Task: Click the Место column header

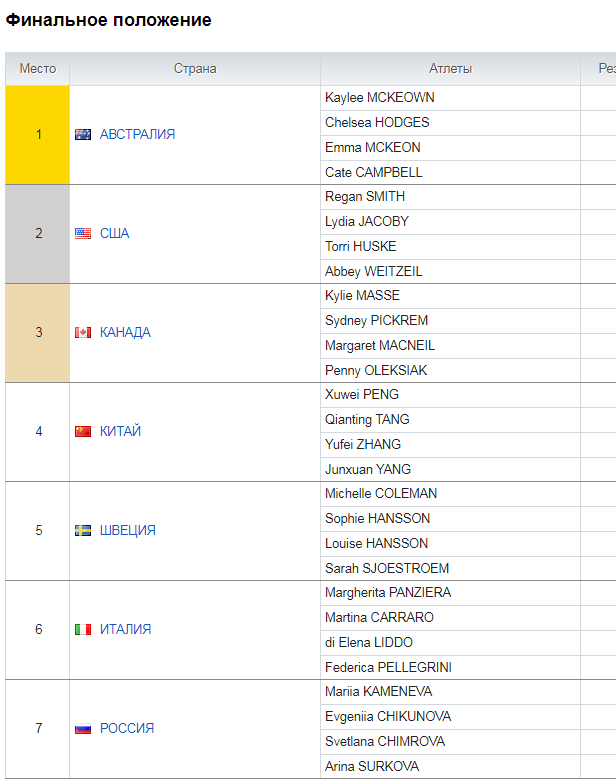Action: [38, 69]
